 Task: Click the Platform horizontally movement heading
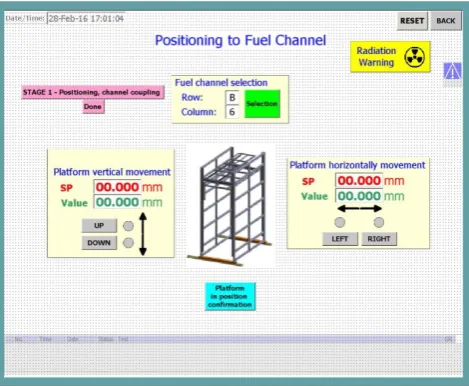point(357,165)
